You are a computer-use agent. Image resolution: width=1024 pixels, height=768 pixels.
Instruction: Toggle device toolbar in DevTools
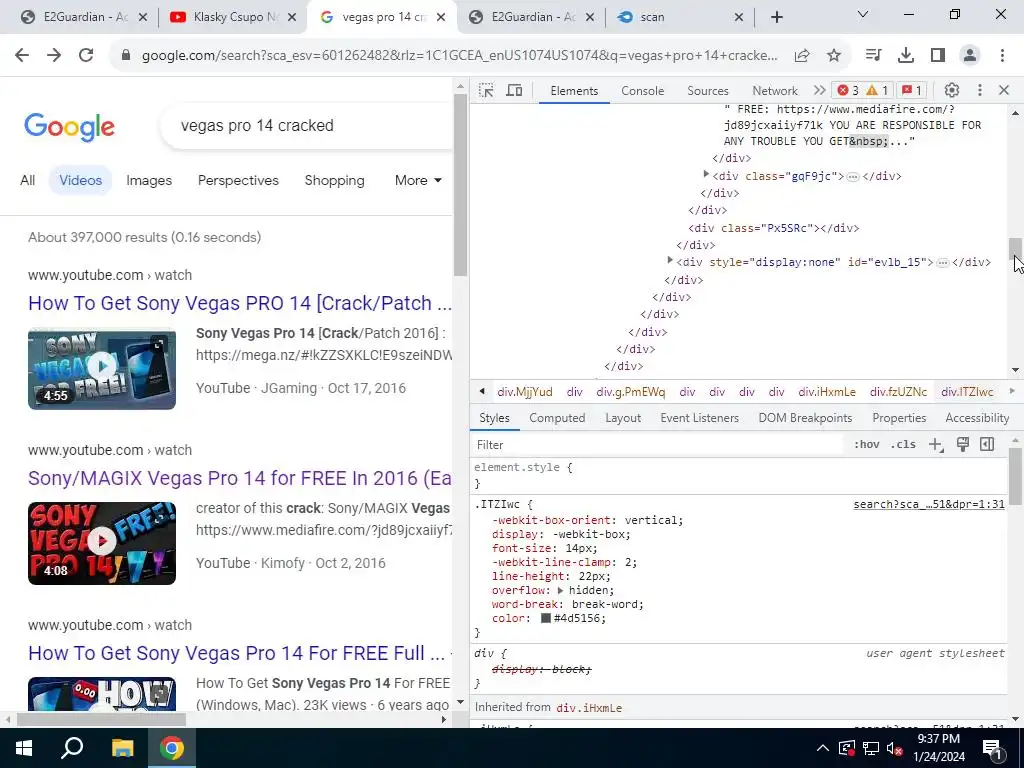coord(515,91)
